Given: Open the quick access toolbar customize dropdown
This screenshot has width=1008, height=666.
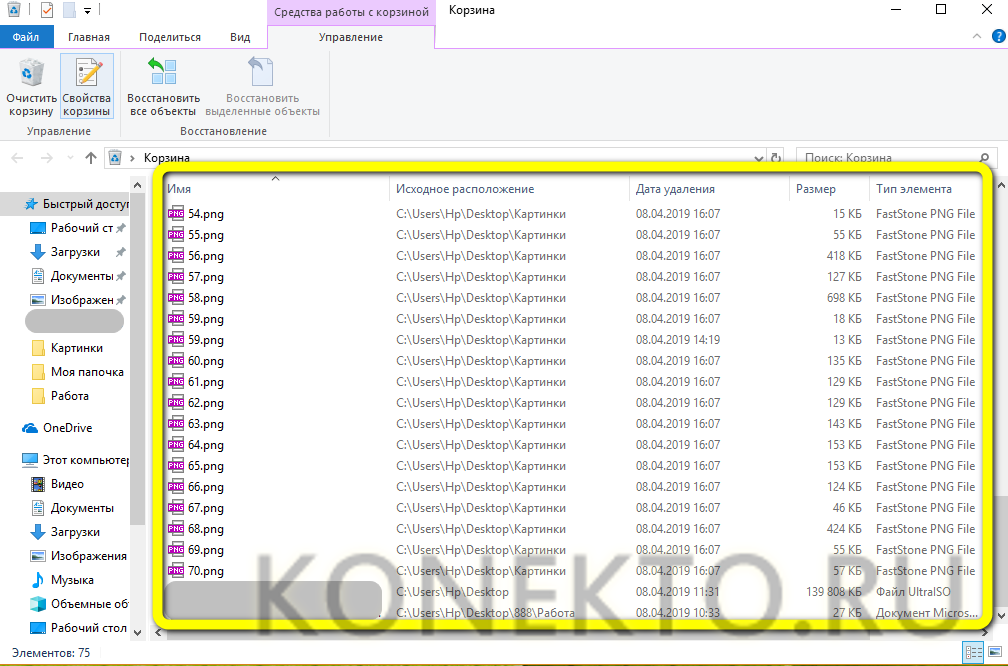Looking at the screenshot, I should [x=87, y=10].
